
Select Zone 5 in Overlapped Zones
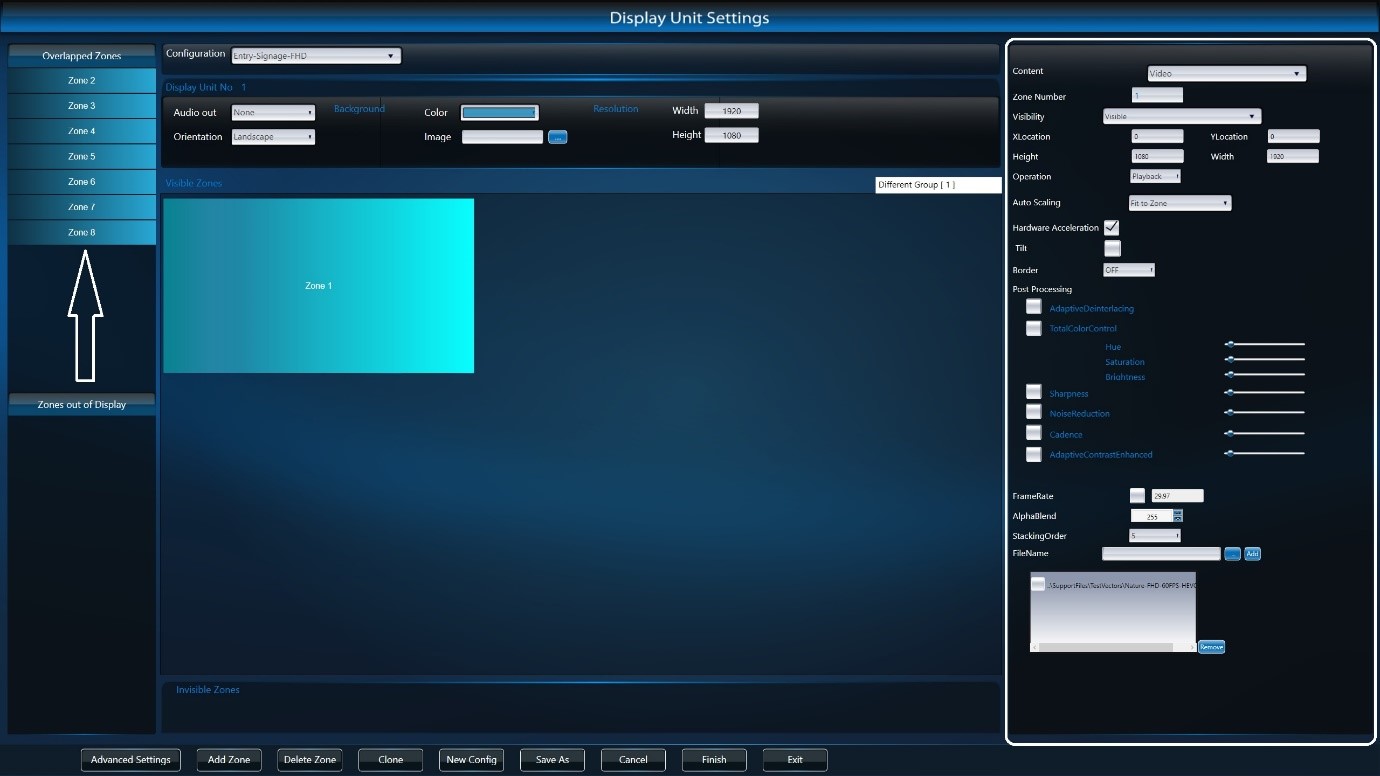tap(82, 156)
